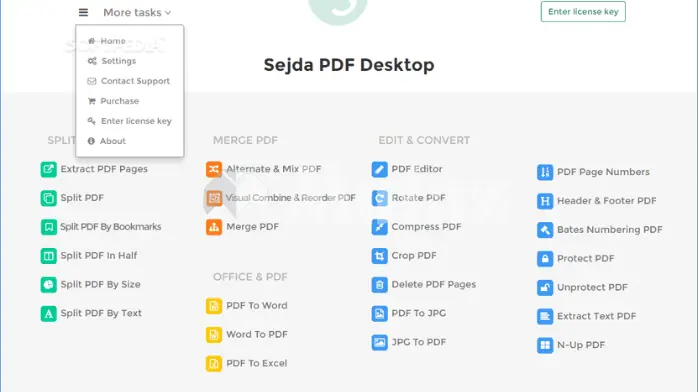Screen dimensions: 698x392
Task: Open the PDF To JPG link
Action: [x=419, y=313]
